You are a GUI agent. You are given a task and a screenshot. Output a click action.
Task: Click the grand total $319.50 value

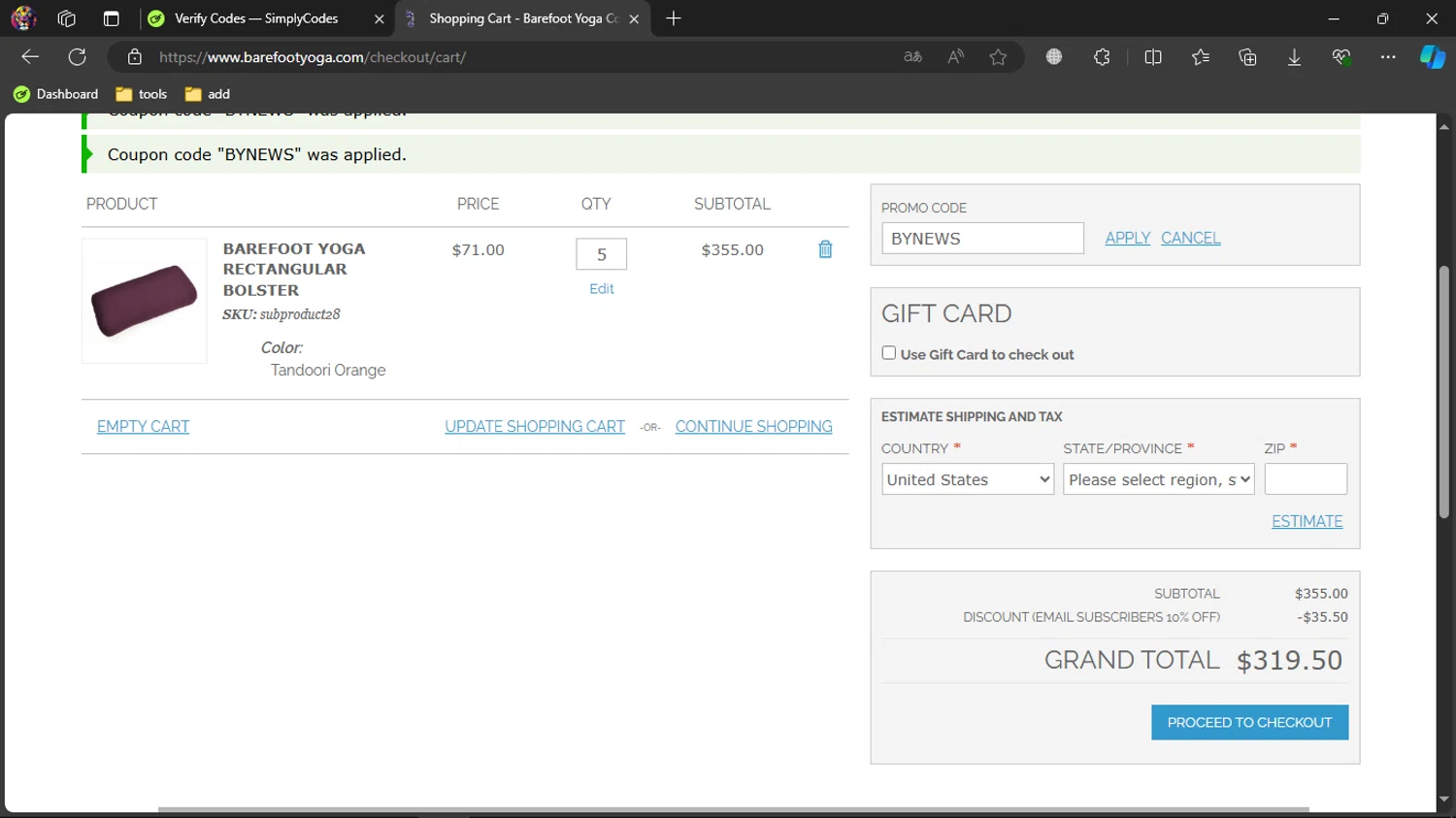point(1290,661)
